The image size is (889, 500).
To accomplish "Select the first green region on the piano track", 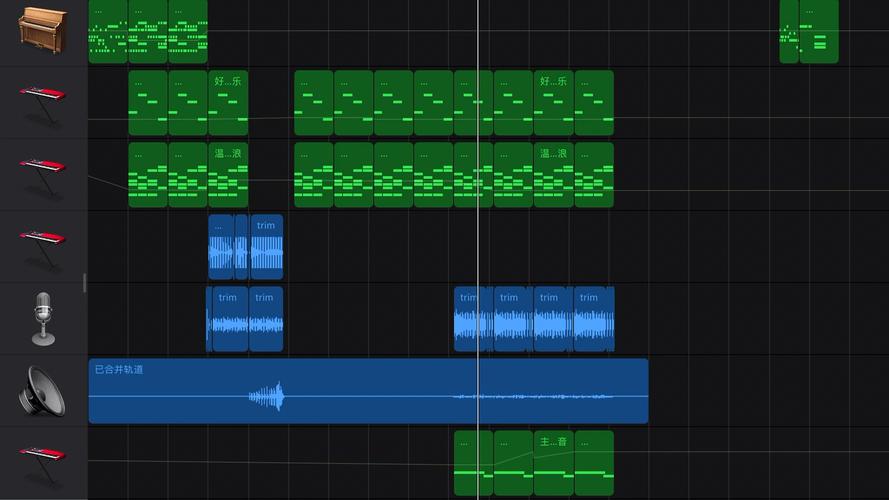I will (x=108, y=31).
